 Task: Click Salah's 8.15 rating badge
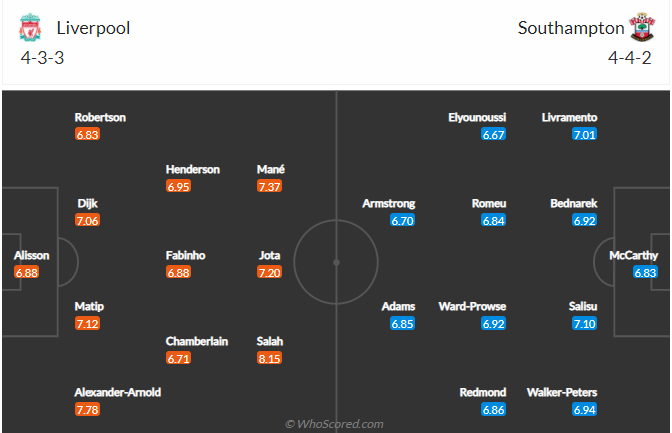[x=270, y=358]
